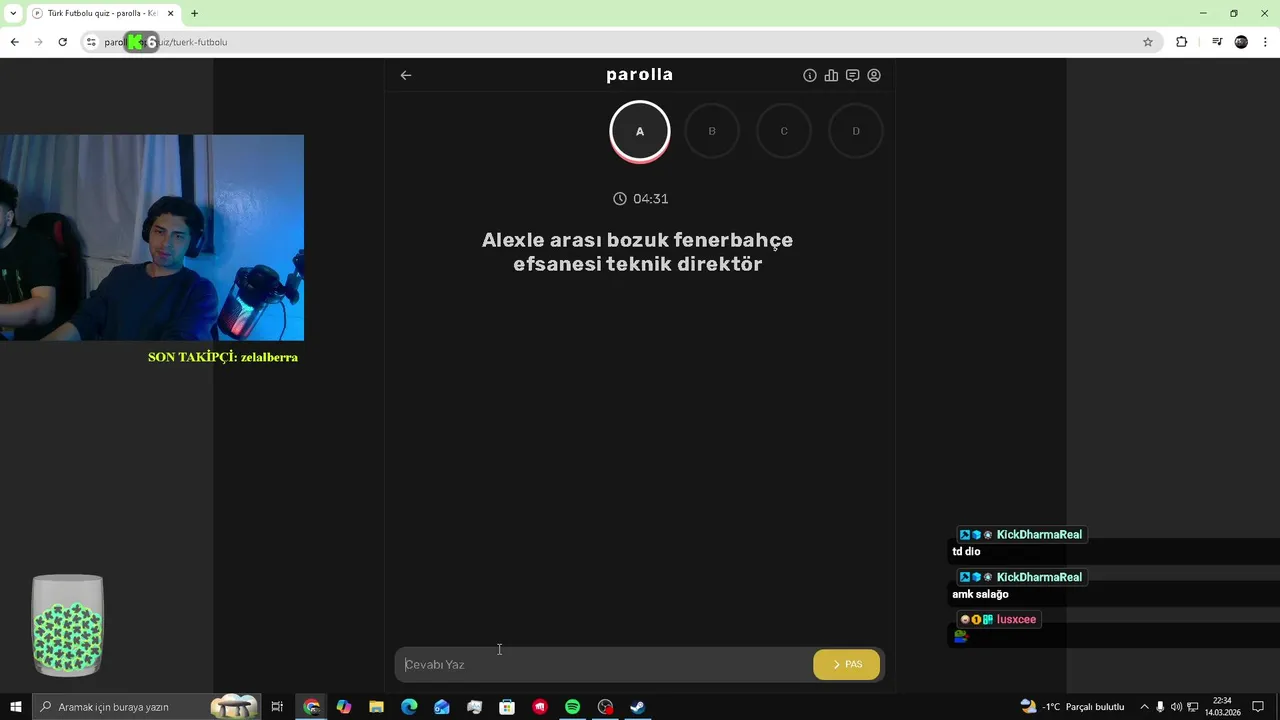Open the volume control in system tray
This screenshot has height=720, width=1280.
[x=1176, y=707]
